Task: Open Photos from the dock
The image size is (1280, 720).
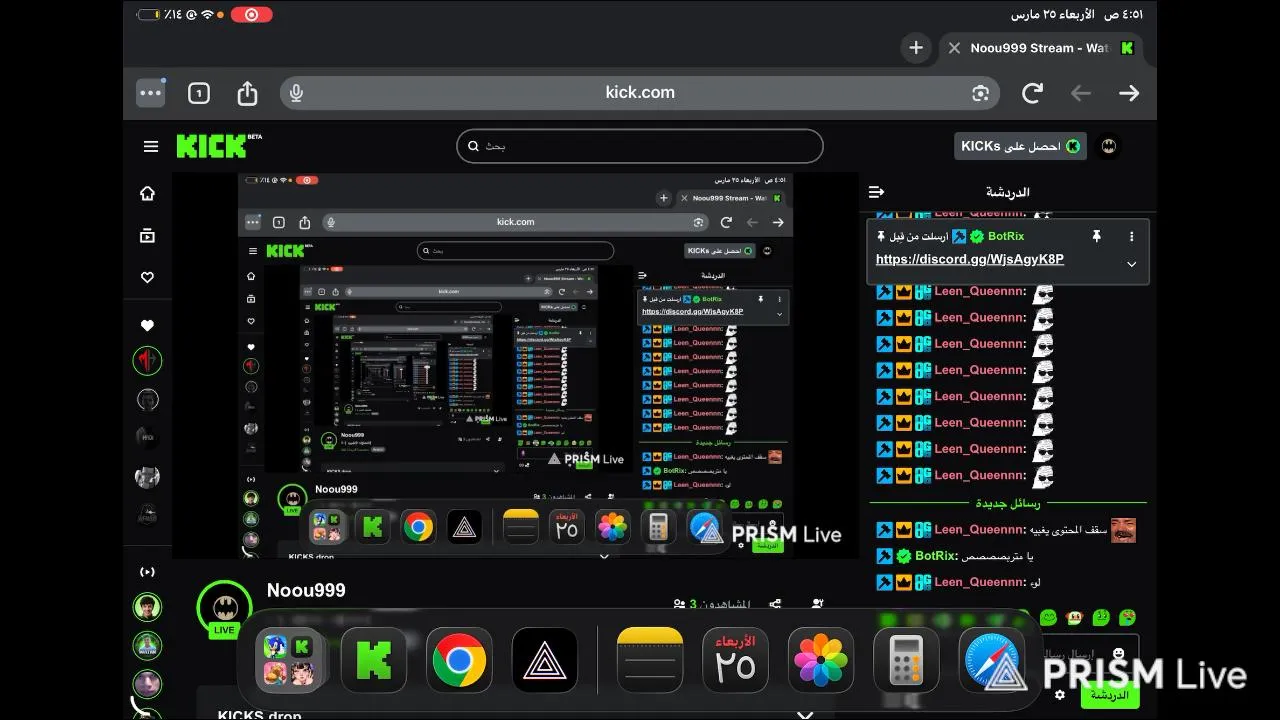Action: 821,661
